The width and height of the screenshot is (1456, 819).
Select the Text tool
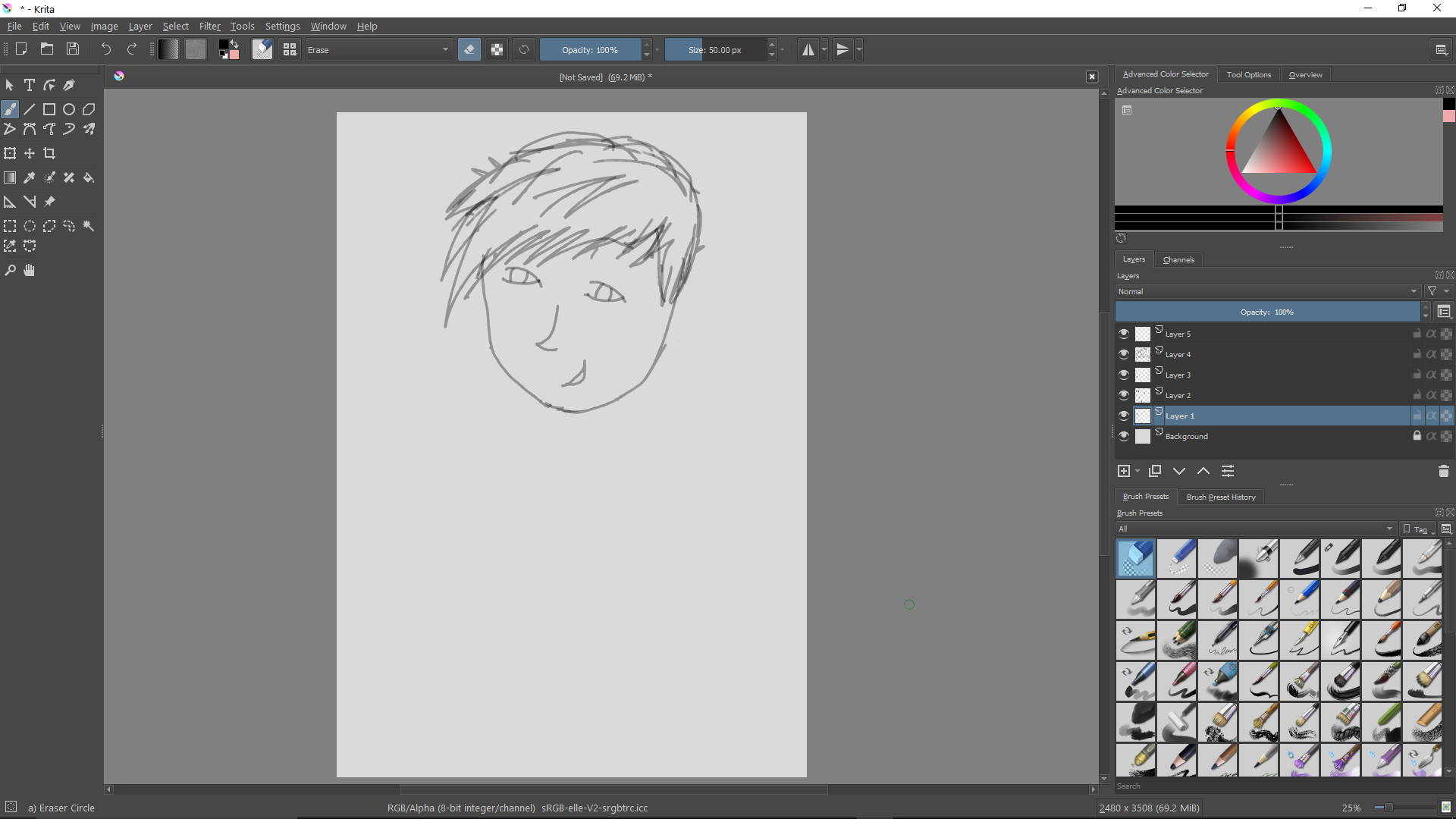tap(29, 85)
